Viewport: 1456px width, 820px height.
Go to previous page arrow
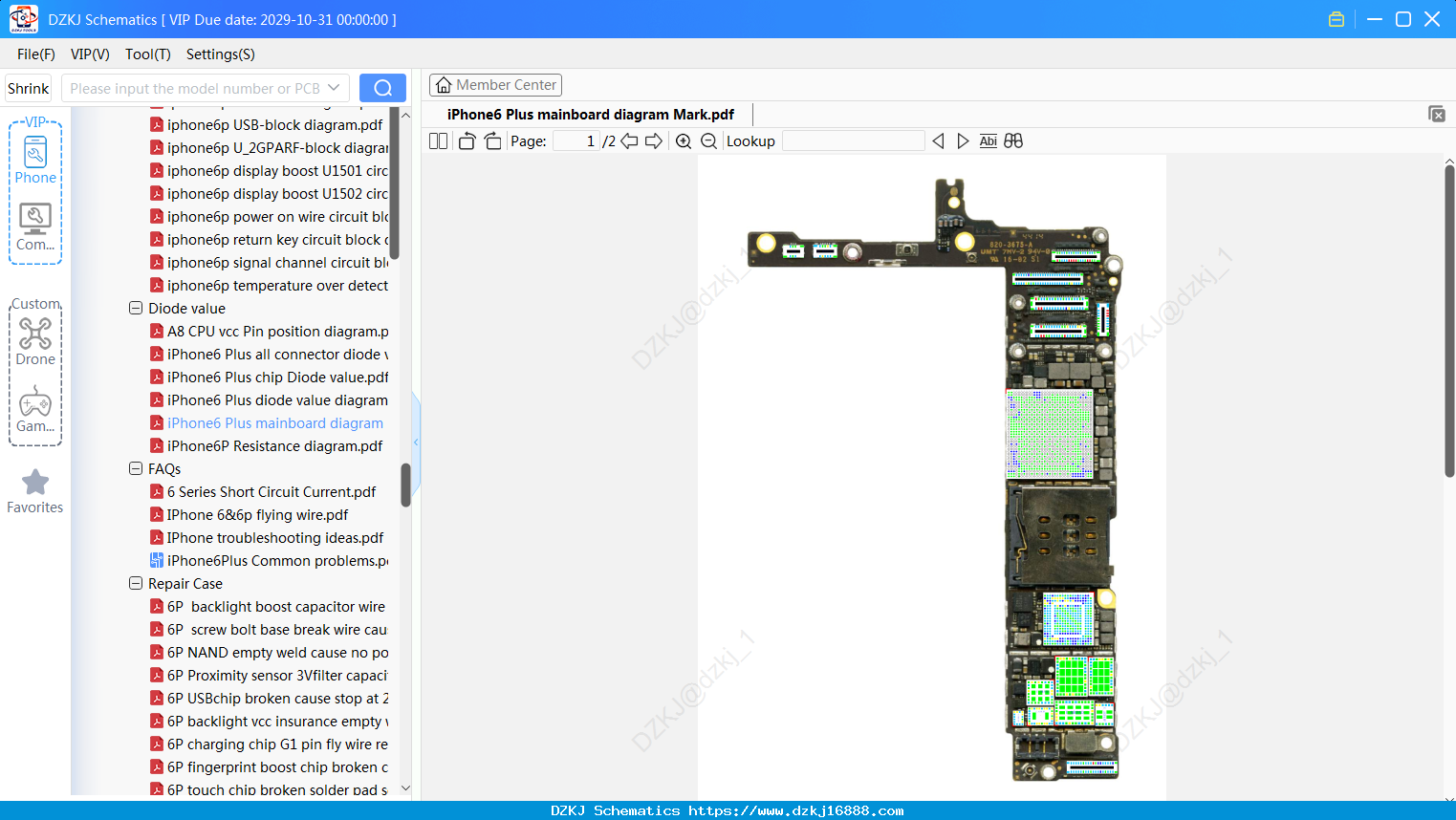click(629, 141)
